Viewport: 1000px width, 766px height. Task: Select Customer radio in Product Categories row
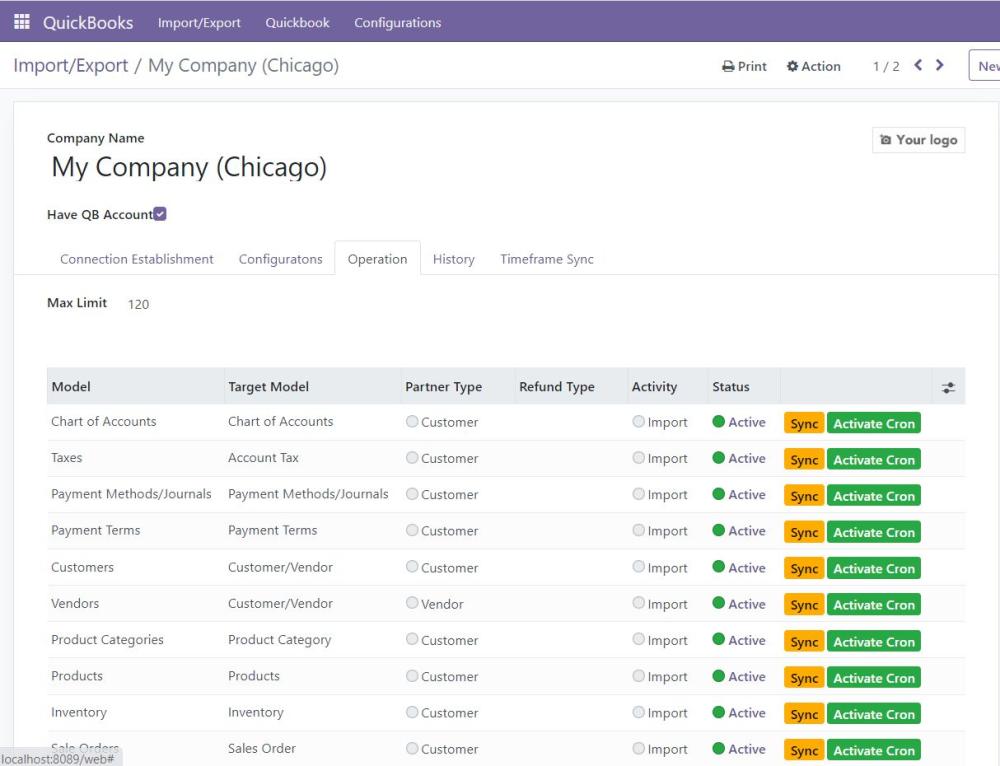[412, 639]
